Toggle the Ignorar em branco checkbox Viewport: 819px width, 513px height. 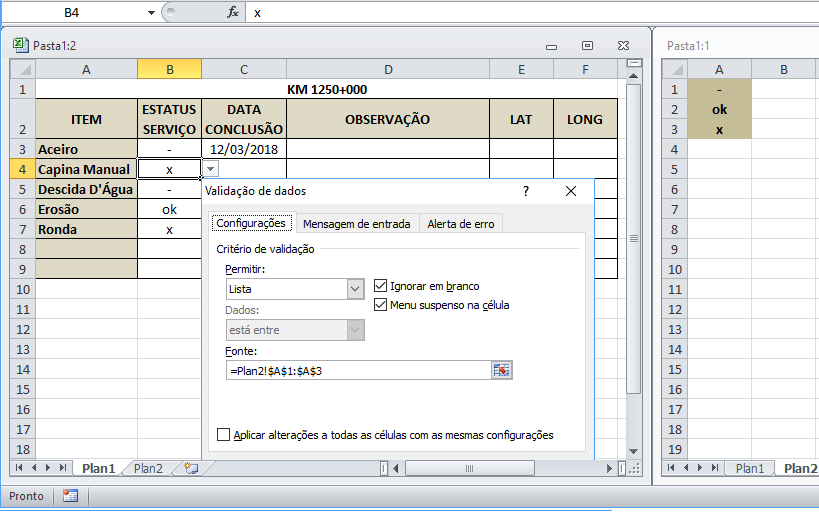(380, 286)
